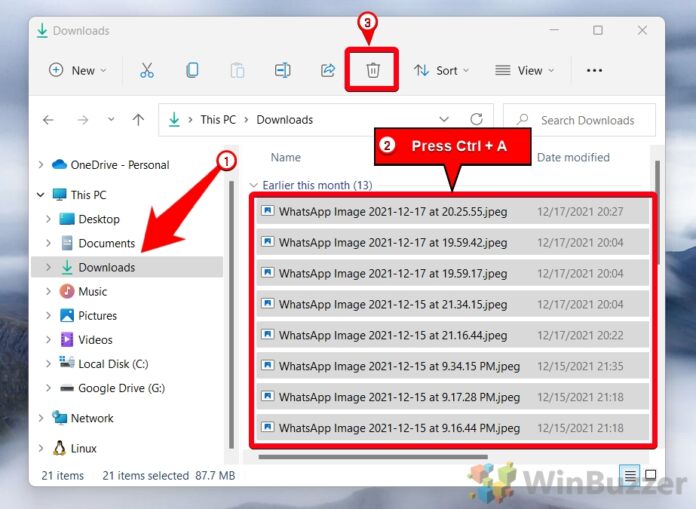Click the Search Downloads field
This screenshot has height=509, width=696.
[x=579, y=120]
